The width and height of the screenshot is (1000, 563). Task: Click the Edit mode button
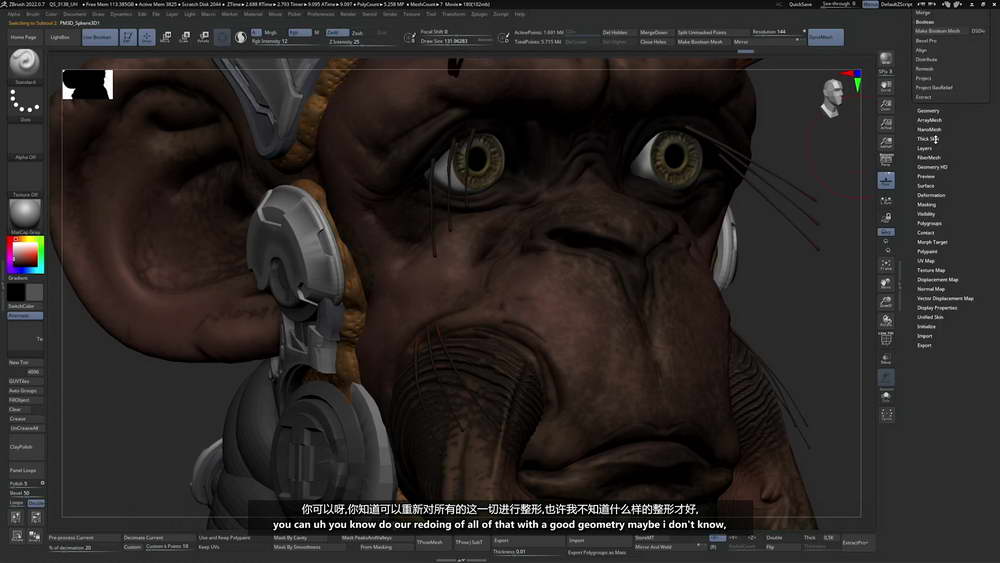[128, 37]
